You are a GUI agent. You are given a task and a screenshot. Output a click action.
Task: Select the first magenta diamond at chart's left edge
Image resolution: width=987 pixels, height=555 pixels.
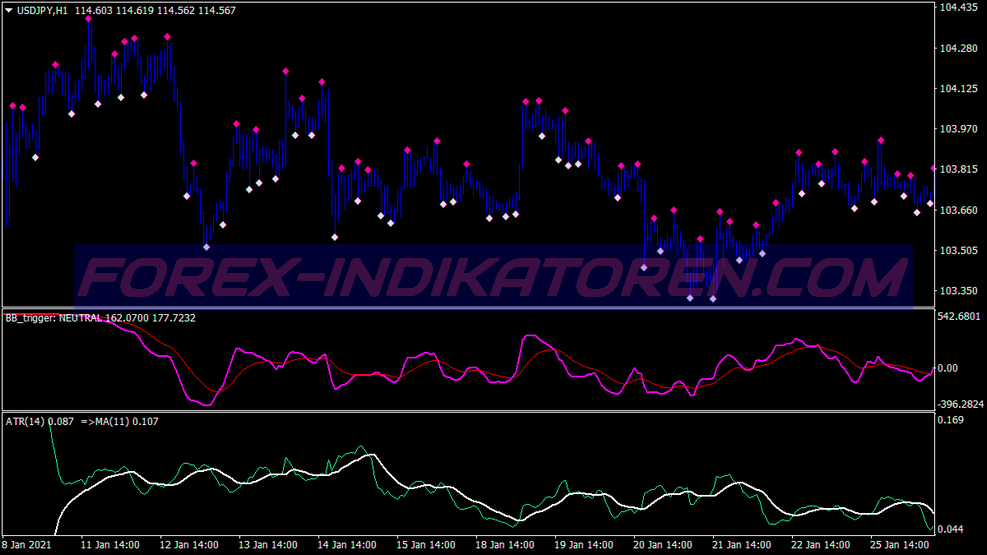tap(13, 106)
